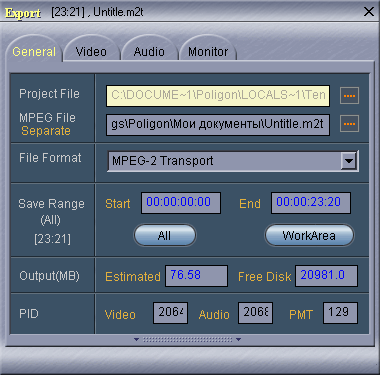Set save range with the All button

coord(165,235)
